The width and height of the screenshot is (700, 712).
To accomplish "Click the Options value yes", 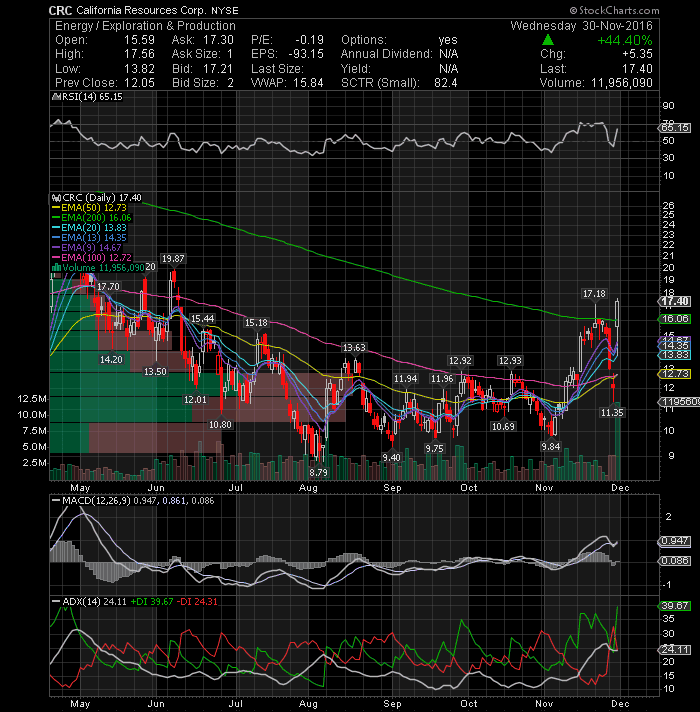I will tap(448, 40).
